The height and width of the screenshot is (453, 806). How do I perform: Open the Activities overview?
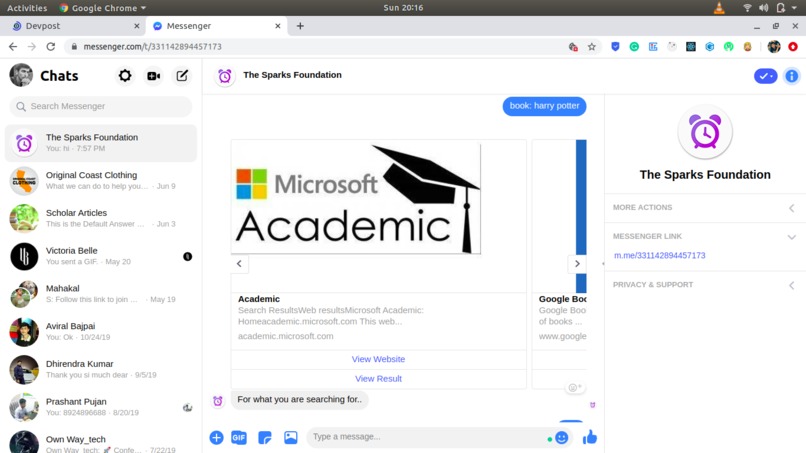[27, 8]
